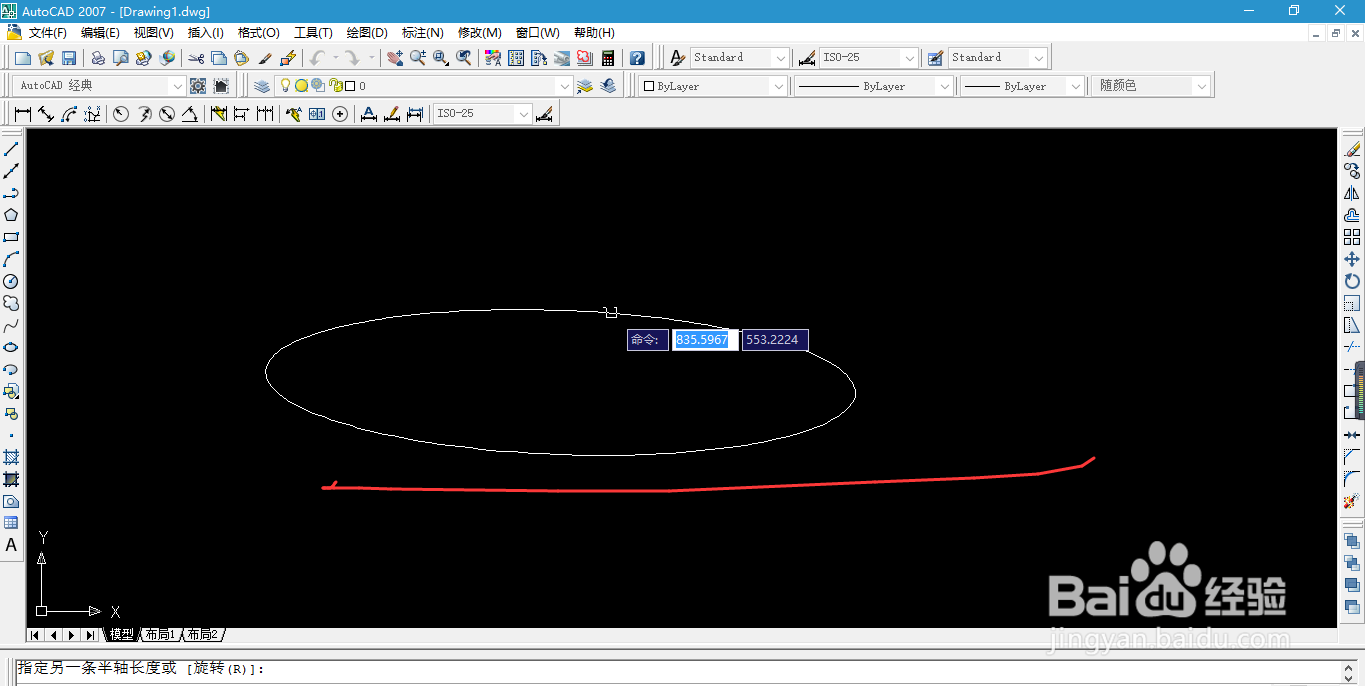Click the Angular dimension tool
The width and height of the screenshot is (1365, 686).
190,114
